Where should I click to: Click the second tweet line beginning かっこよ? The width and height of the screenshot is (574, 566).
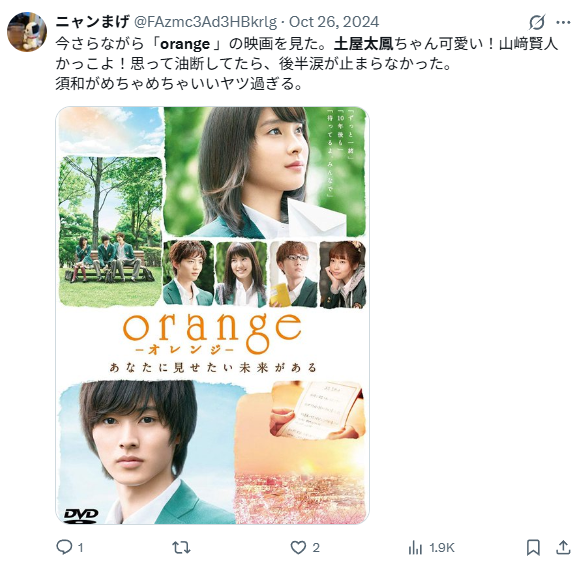pyautogui.click(x=253, y=64)
